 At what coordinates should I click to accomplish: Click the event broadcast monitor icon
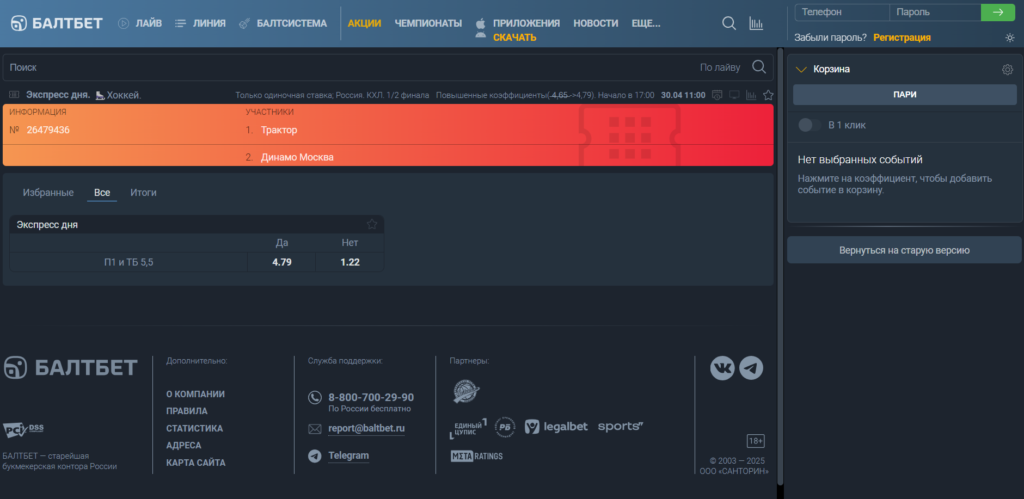coord(734,95)
